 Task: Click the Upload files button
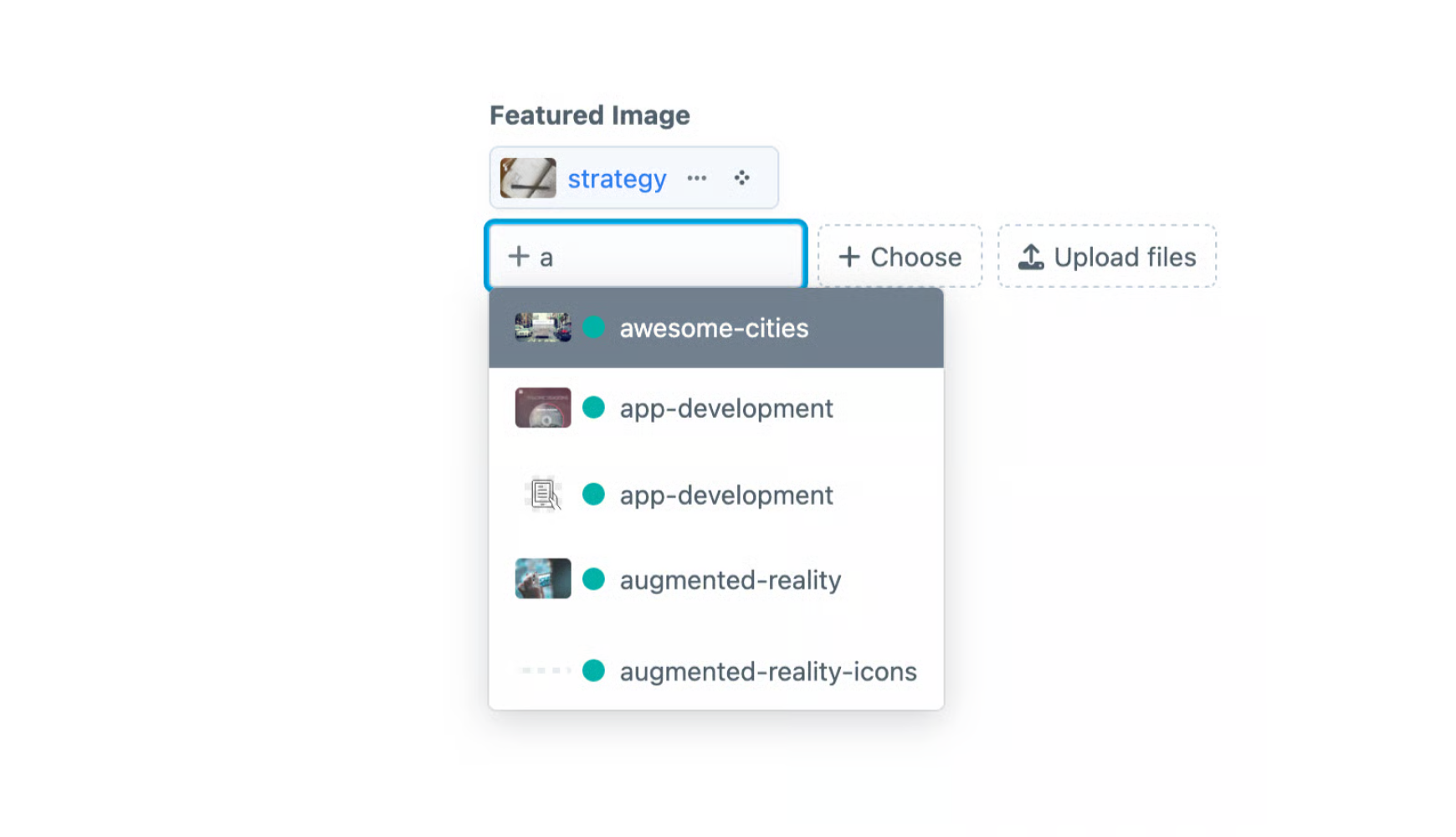[x=1107, y=256]
